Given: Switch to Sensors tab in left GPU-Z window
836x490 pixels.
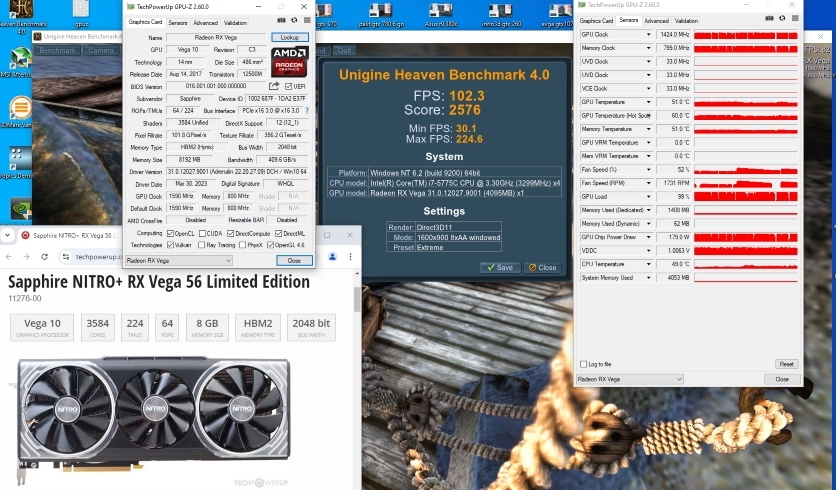Looking at the screenshot, I should [178, 23].
